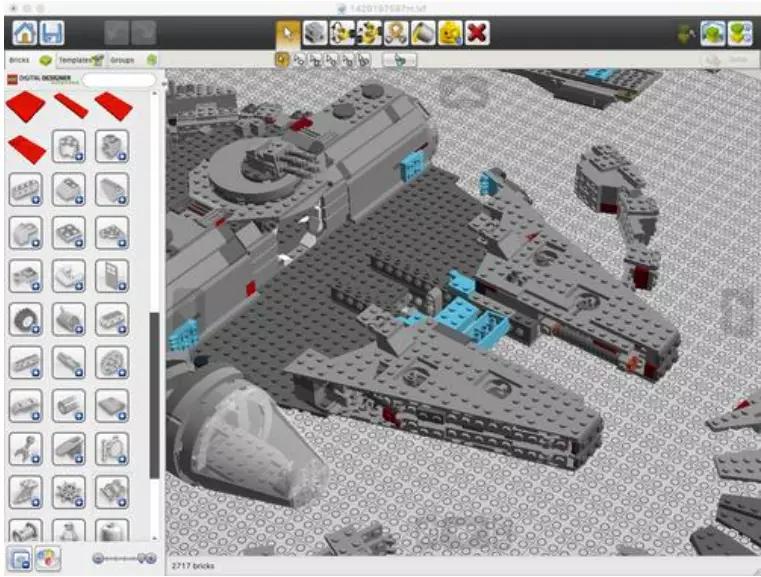Click the Redo arrow button
This screenshot has height=577, width=761.
pos(144,33)
